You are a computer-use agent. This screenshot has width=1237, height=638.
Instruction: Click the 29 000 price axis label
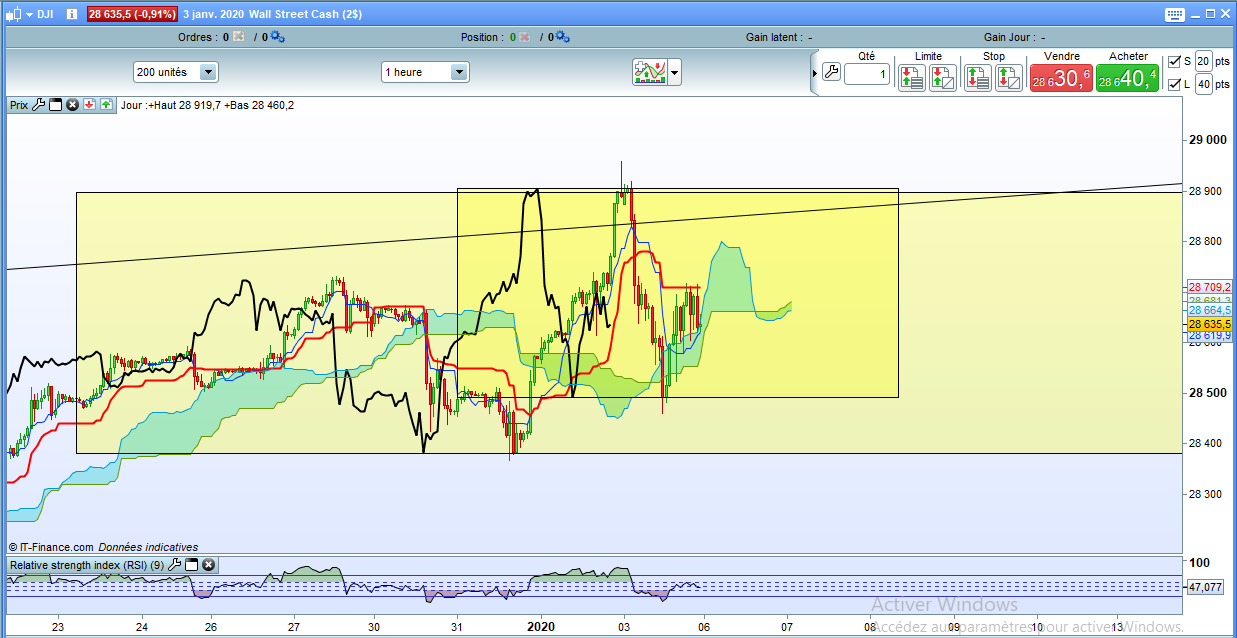[1206, 140]
